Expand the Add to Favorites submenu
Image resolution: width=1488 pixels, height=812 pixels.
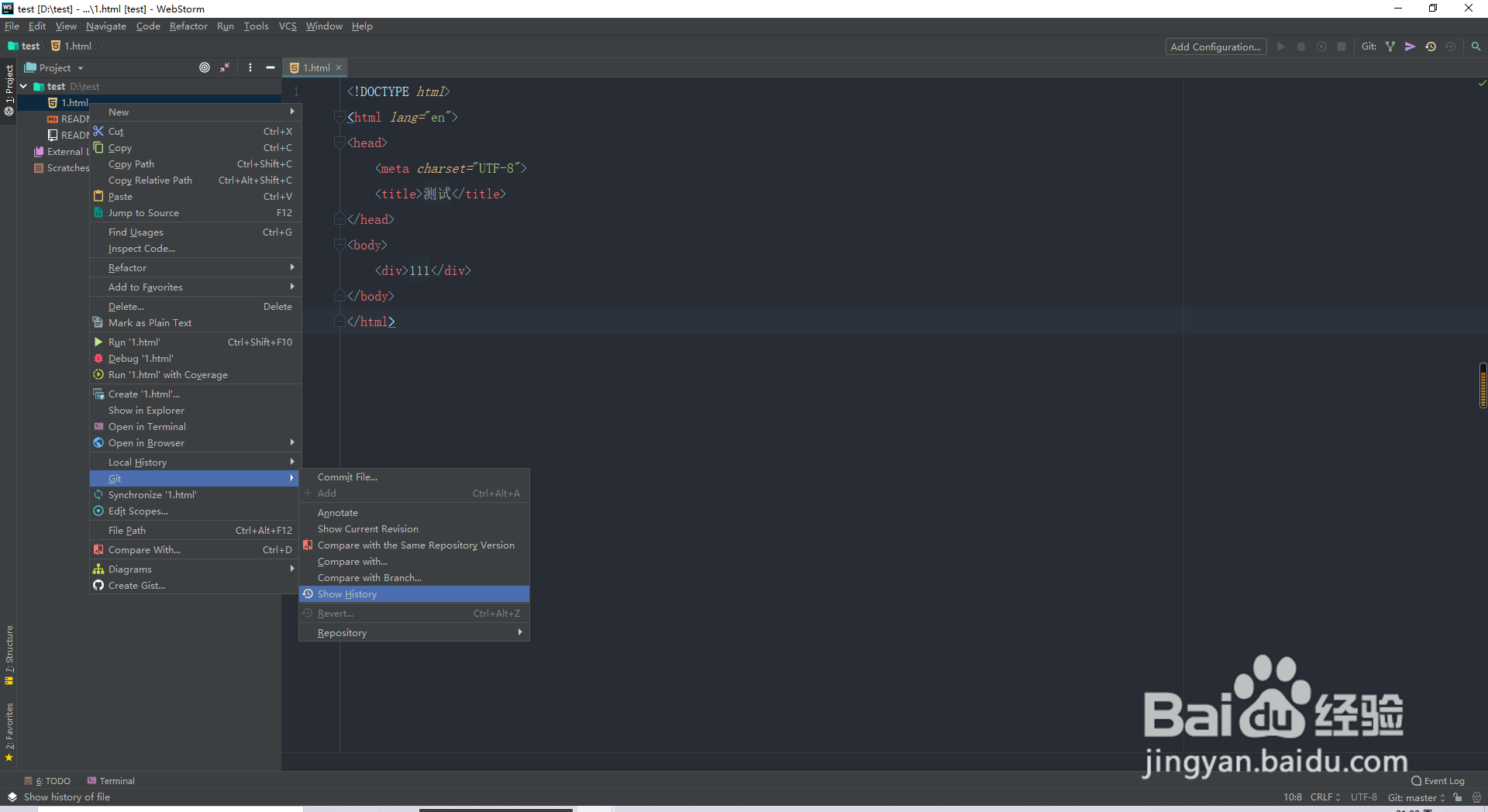coord(195,287)
